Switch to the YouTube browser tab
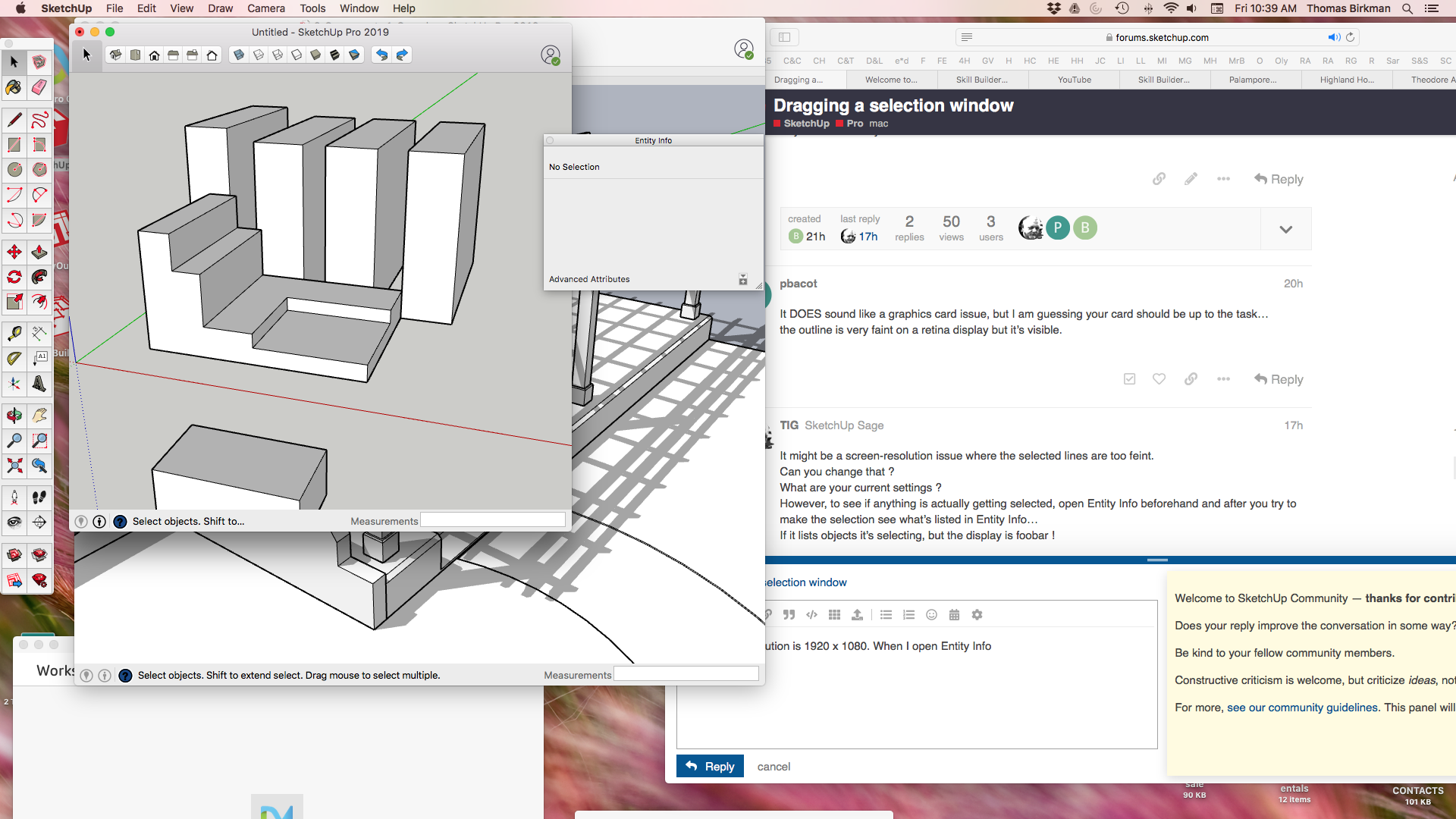The width and height of the screenshot is (1456, 819). pos(1074,80)
